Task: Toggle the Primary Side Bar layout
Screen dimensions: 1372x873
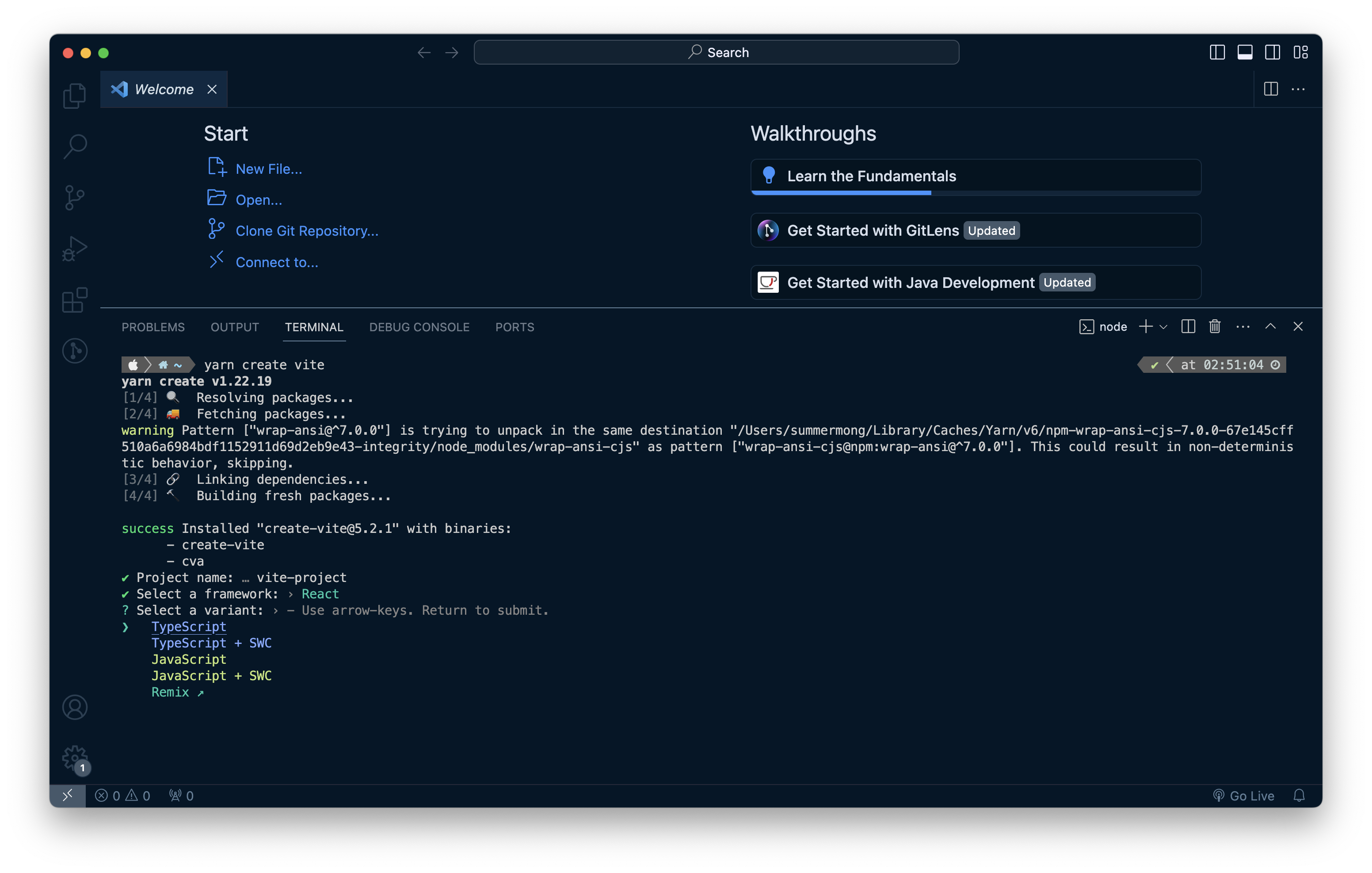Action: click(1217, 53)
